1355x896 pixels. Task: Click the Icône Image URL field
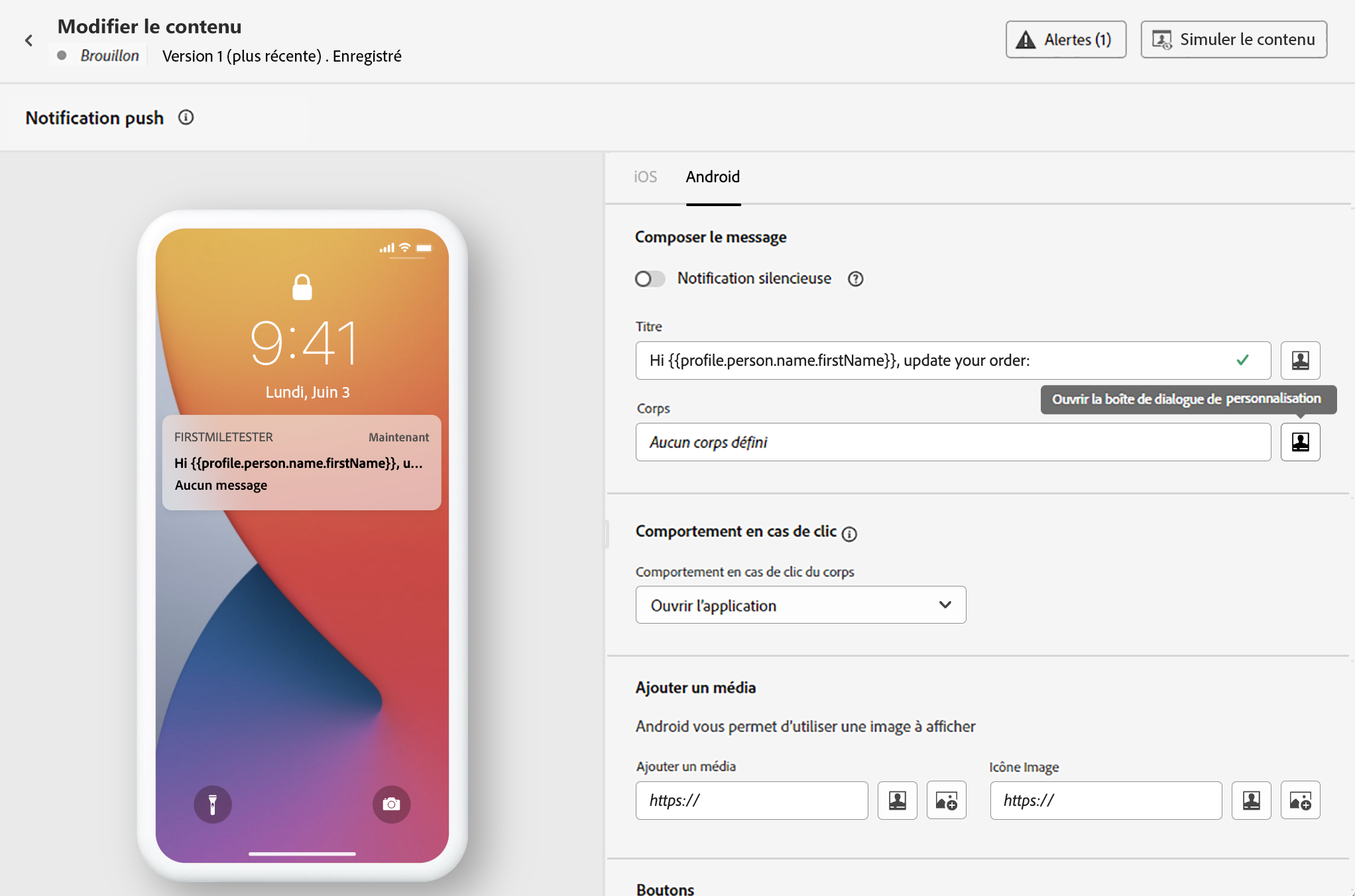click(x=1105, y=801)
